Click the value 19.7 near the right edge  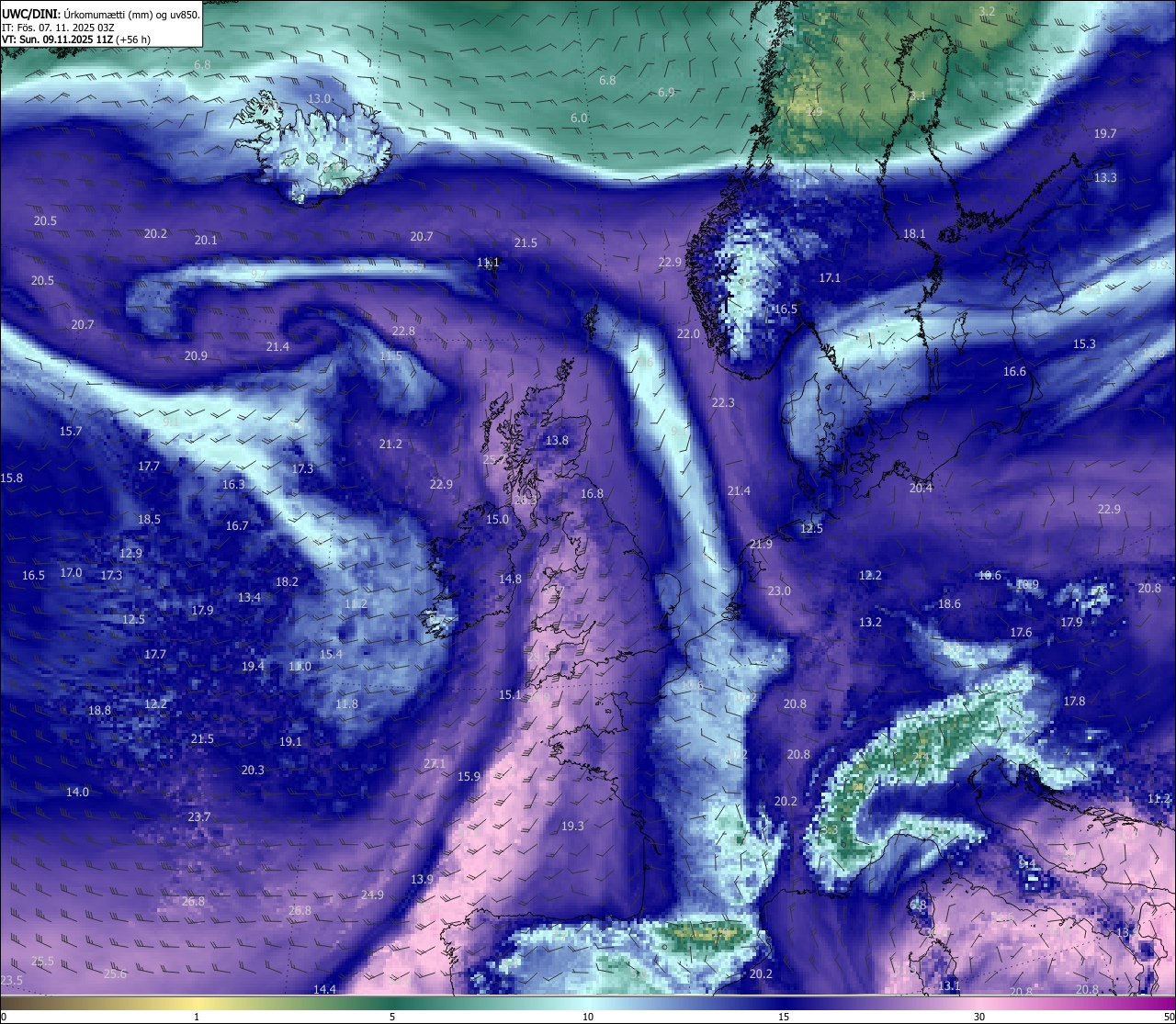click(1105, 133)
